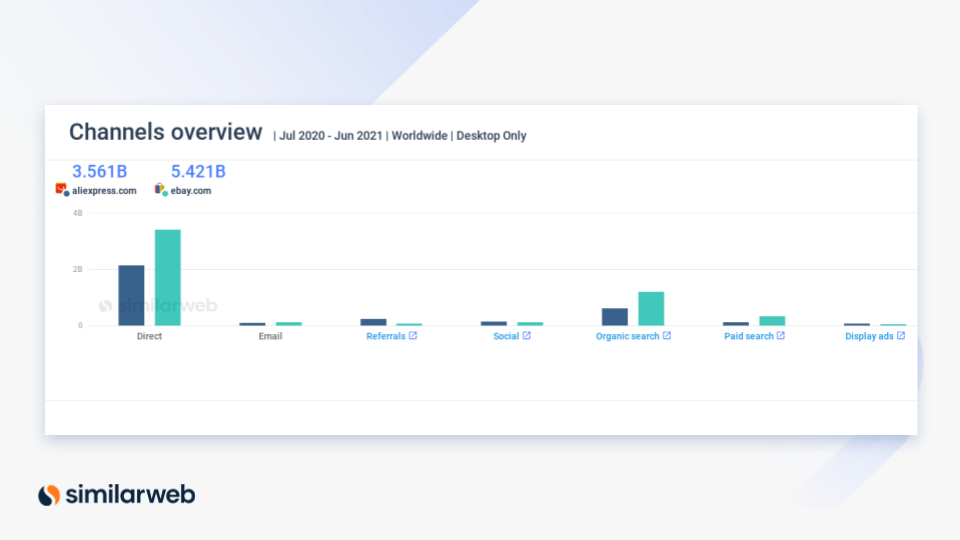Click the aliexpress.com favicon in legend
Screen dimensions: 960x540
click(62, 189)
